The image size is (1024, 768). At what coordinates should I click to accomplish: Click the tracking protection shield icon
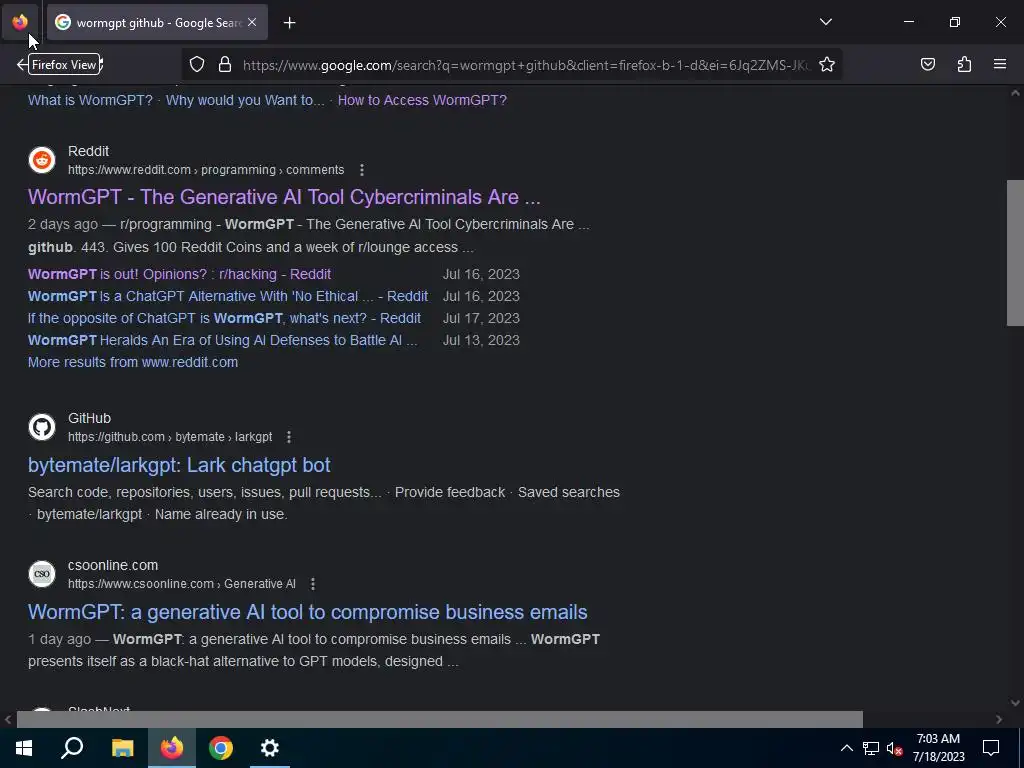(x=197, y=65)
